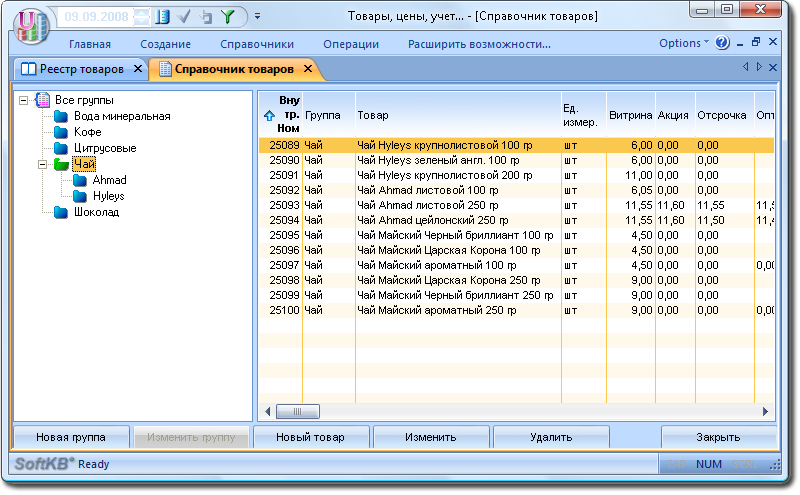Open the Справочники ribbon tab

[257, 44]
